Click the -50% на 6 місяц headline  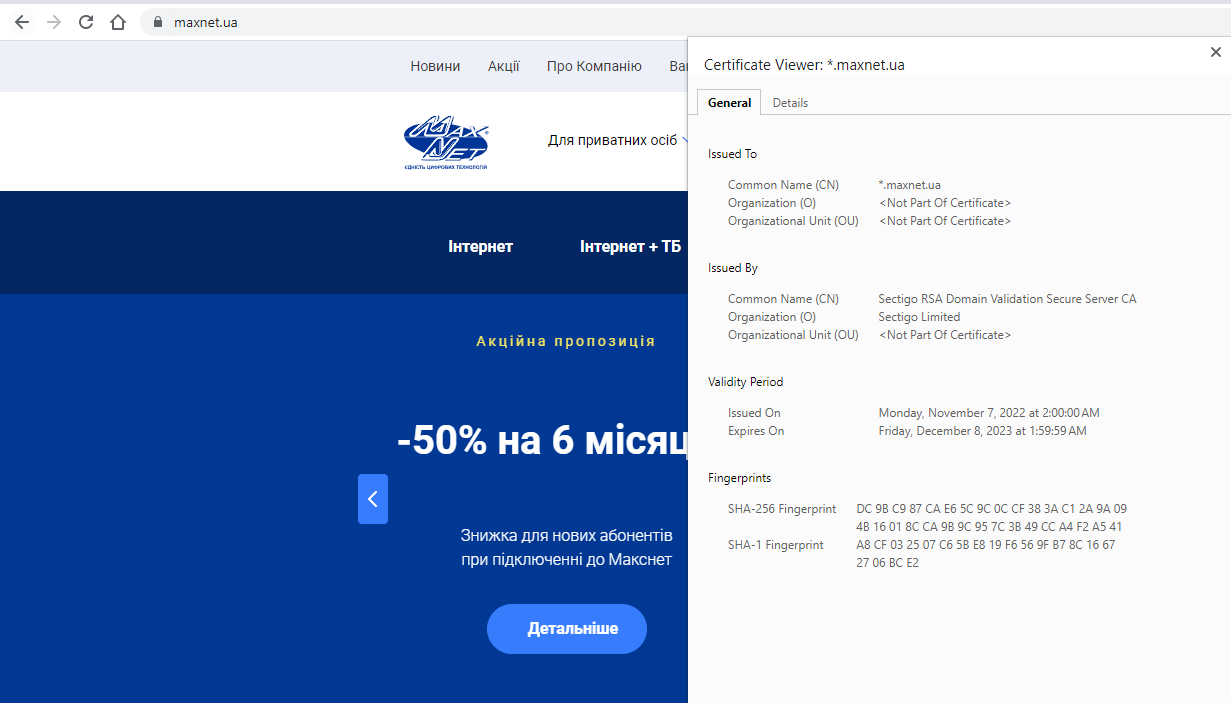click(x=542, y=440)
